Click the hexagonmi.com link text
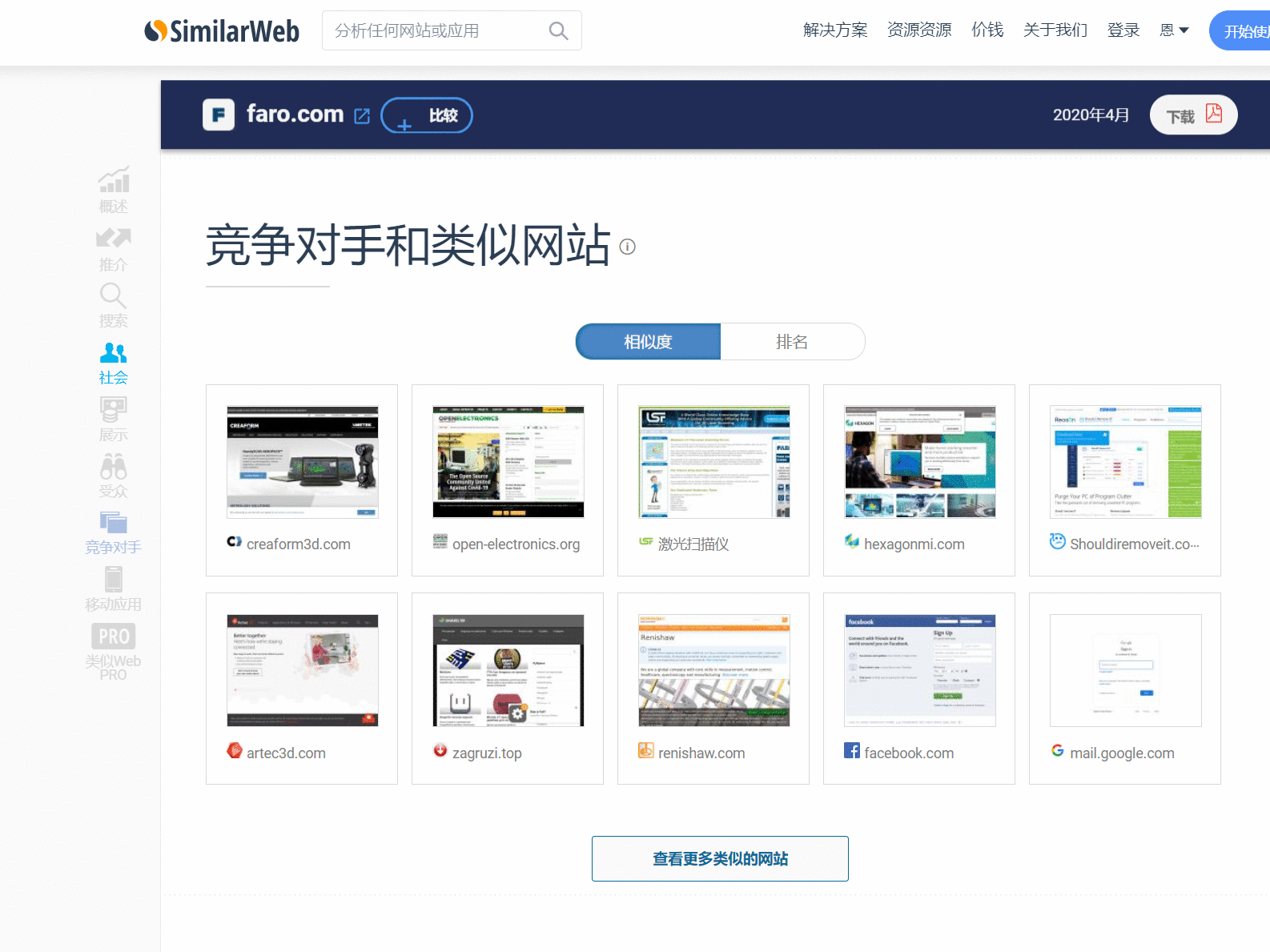 [914, 544]
